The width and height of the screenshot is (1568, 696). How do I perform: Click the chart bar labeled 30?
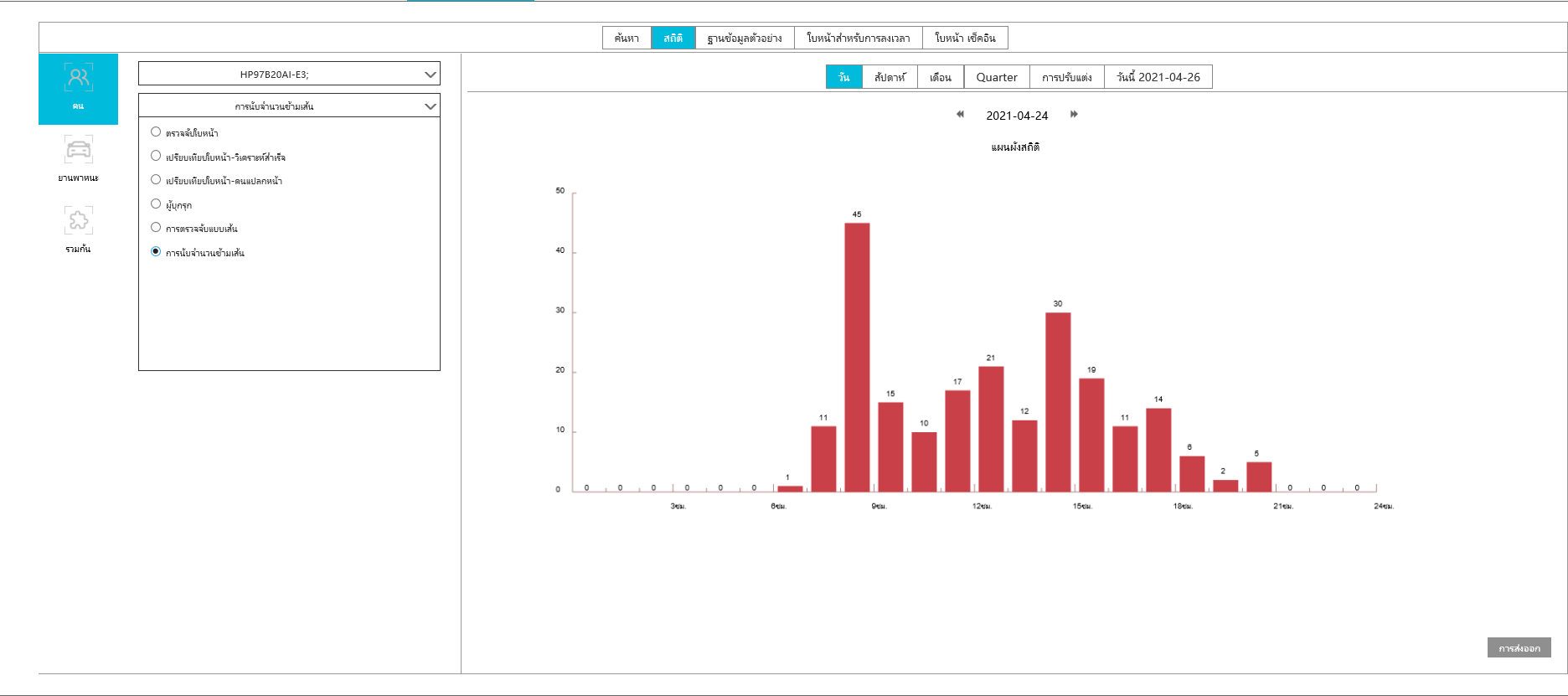coord(1058,402)
